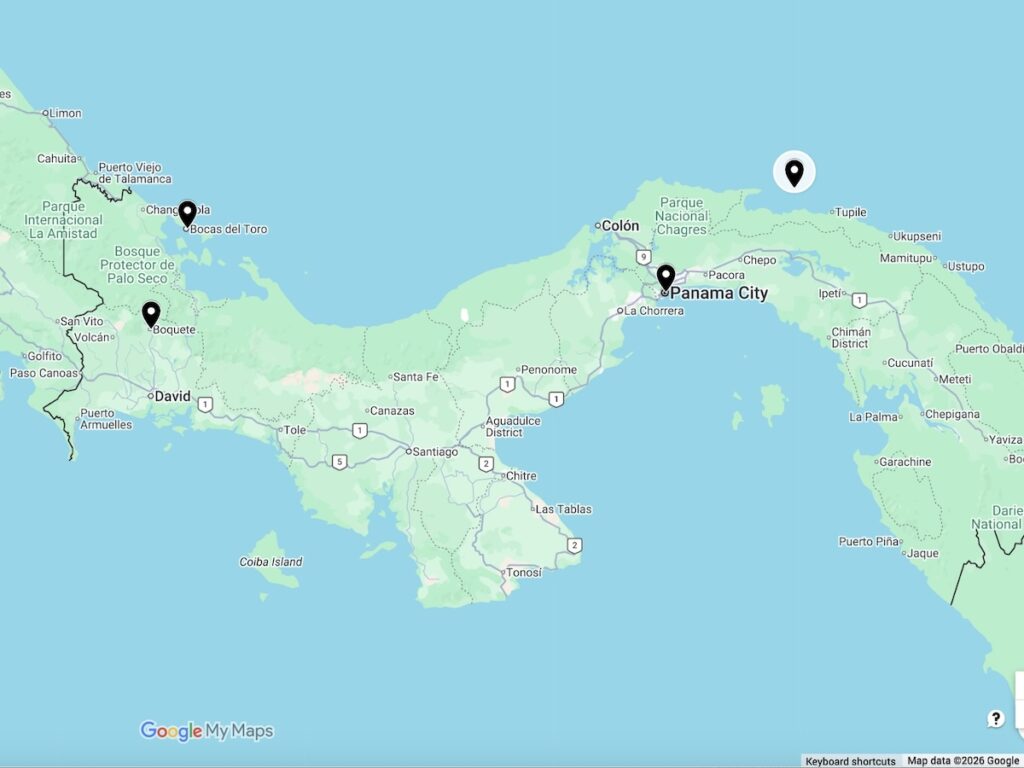
Task: Click the route 1 shield near David
Action: pyautogui.click(x=205, y=405)
